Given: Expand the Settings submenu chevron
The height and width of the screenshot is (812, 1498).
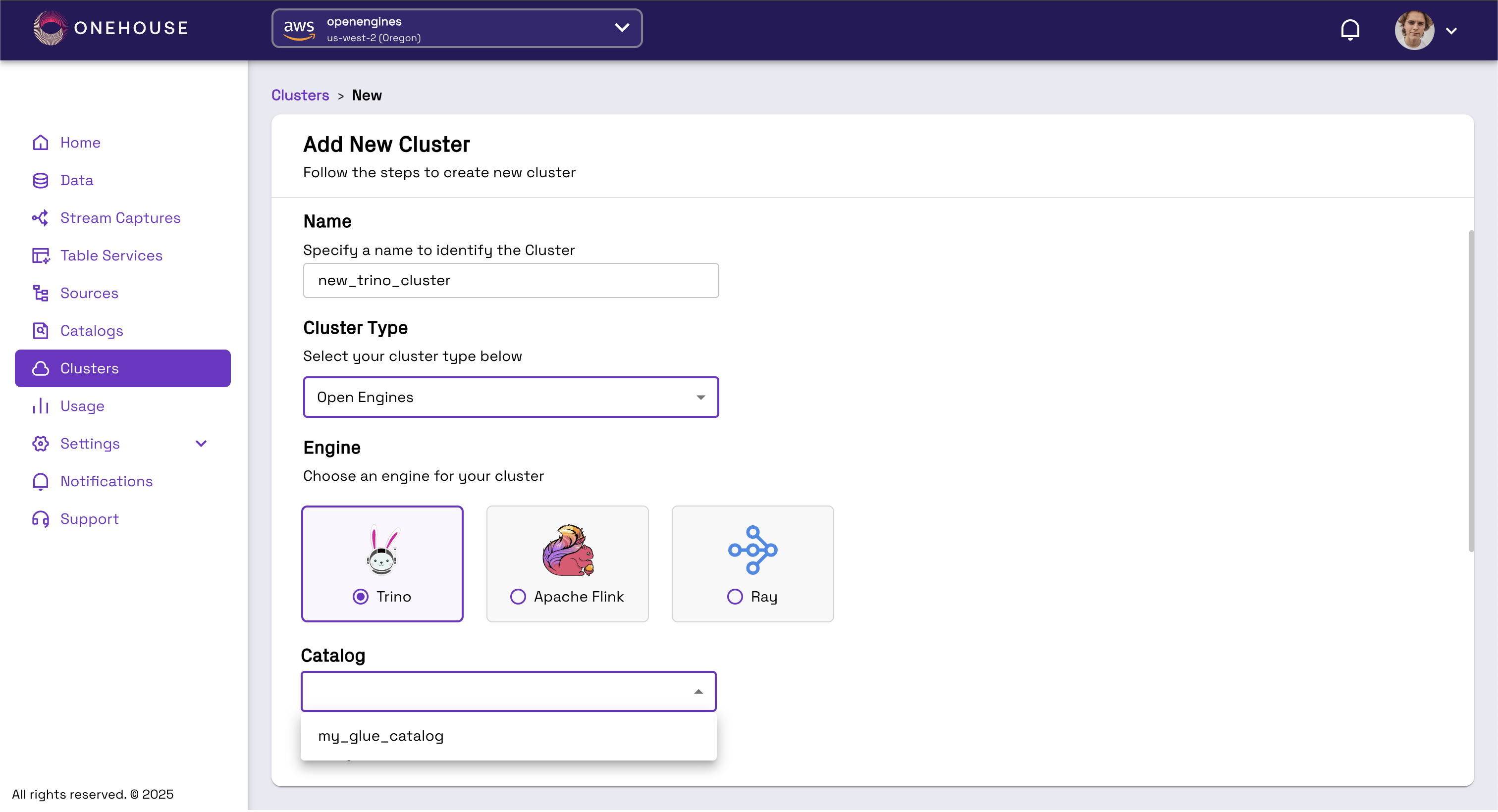Looking at the screenshot, I should pos(201,444).
